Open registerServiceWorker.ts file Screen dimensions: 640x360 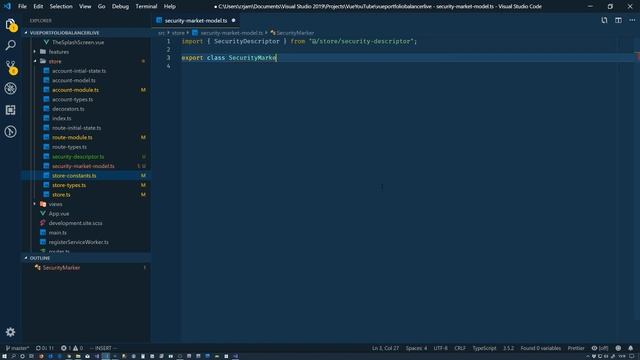point(79,242)
